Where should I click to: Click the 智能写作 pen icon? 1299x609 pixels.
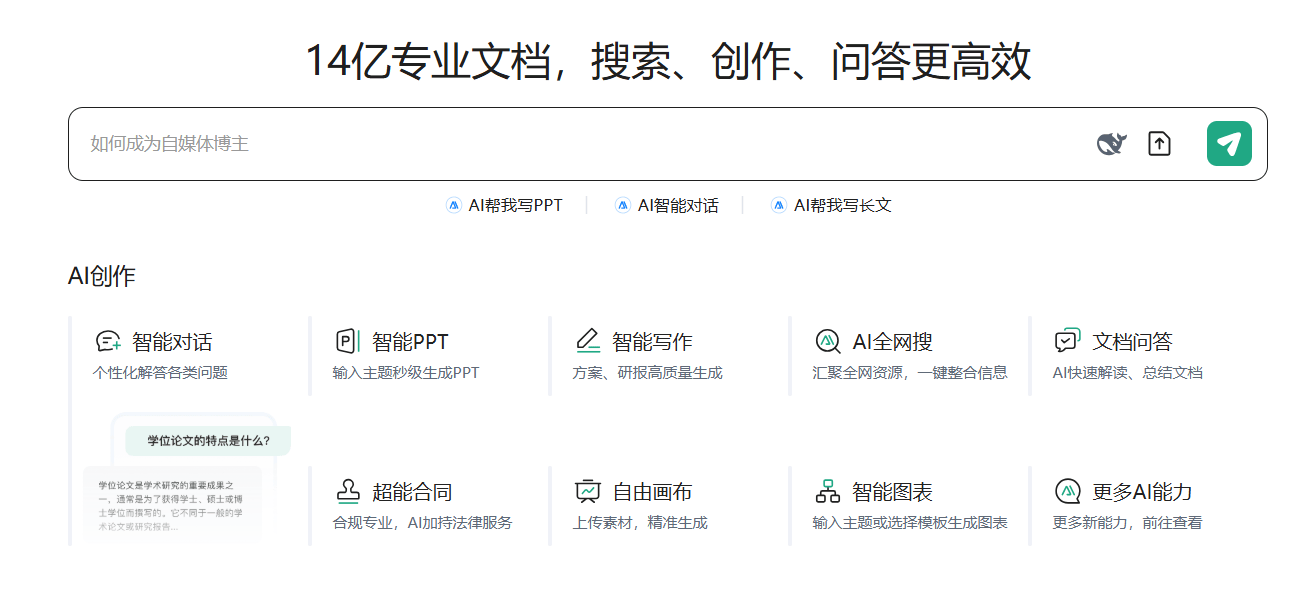coord(588,342)
